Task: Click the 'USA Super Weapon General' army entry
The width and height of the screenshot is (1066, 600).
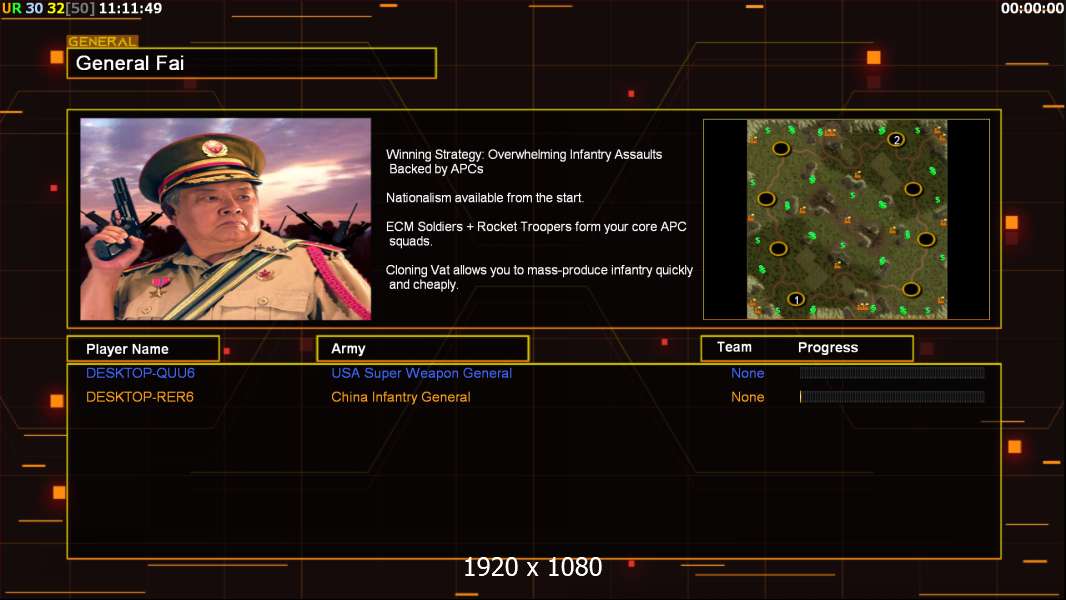Action: coord(422,373)
